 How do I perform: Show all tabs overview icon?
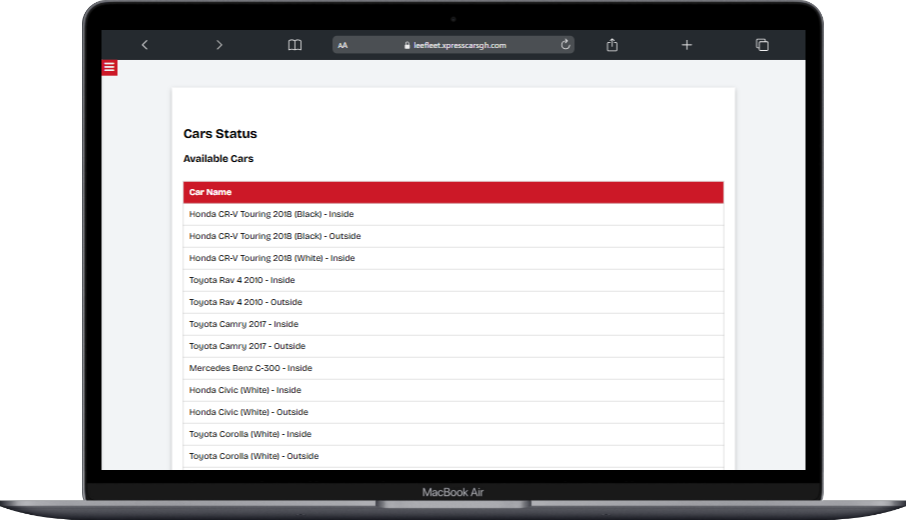762,45
